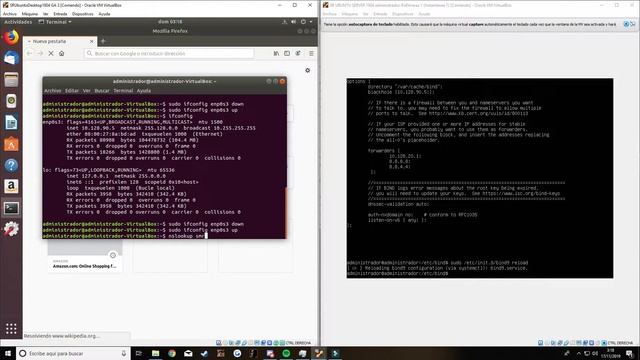Dismiss autocapture notice in server VirtualBox window
Image resolution: width=640 pixels, height=360 pixels.
pyautogui.click(x=626, y=24)
